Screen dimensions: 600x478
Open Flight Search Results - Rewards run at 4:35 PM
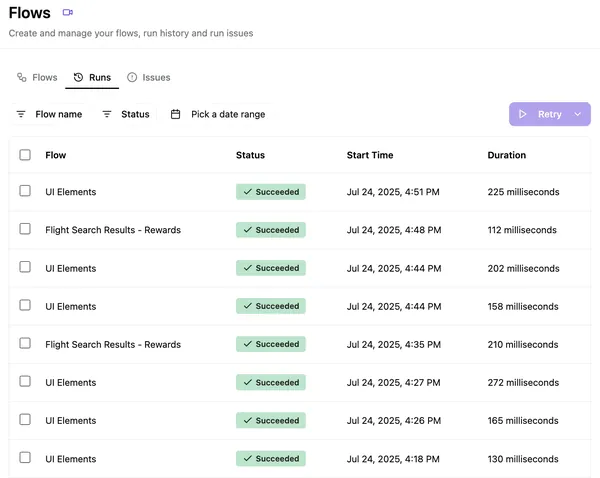pos(113,344)
